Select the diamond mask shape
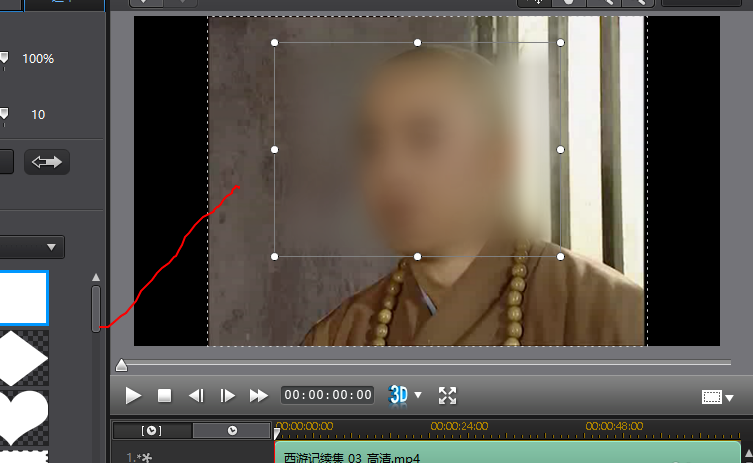This screenshot has height=463, width=753. (24, 358)
